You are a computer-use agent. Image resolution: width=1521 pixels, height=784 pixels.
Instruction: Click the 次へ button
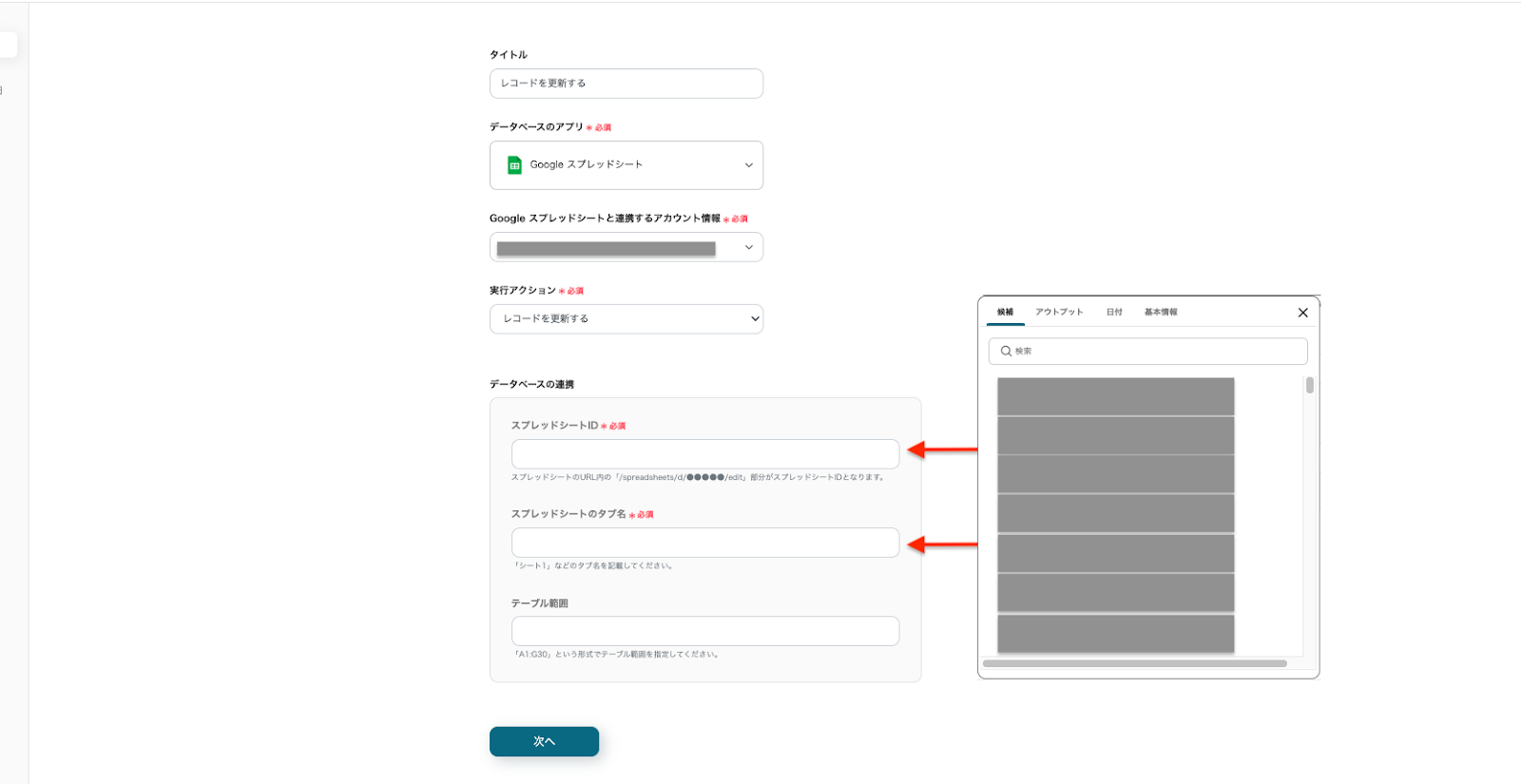click(x=544, y=741)
